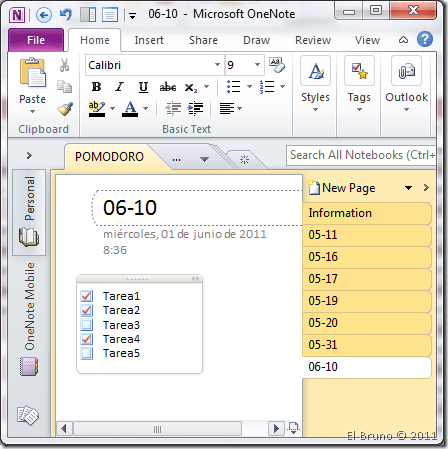This screenshot has width=448, height=449.
Task: Decrease the indent position
Action: click(x=173, y=108)
